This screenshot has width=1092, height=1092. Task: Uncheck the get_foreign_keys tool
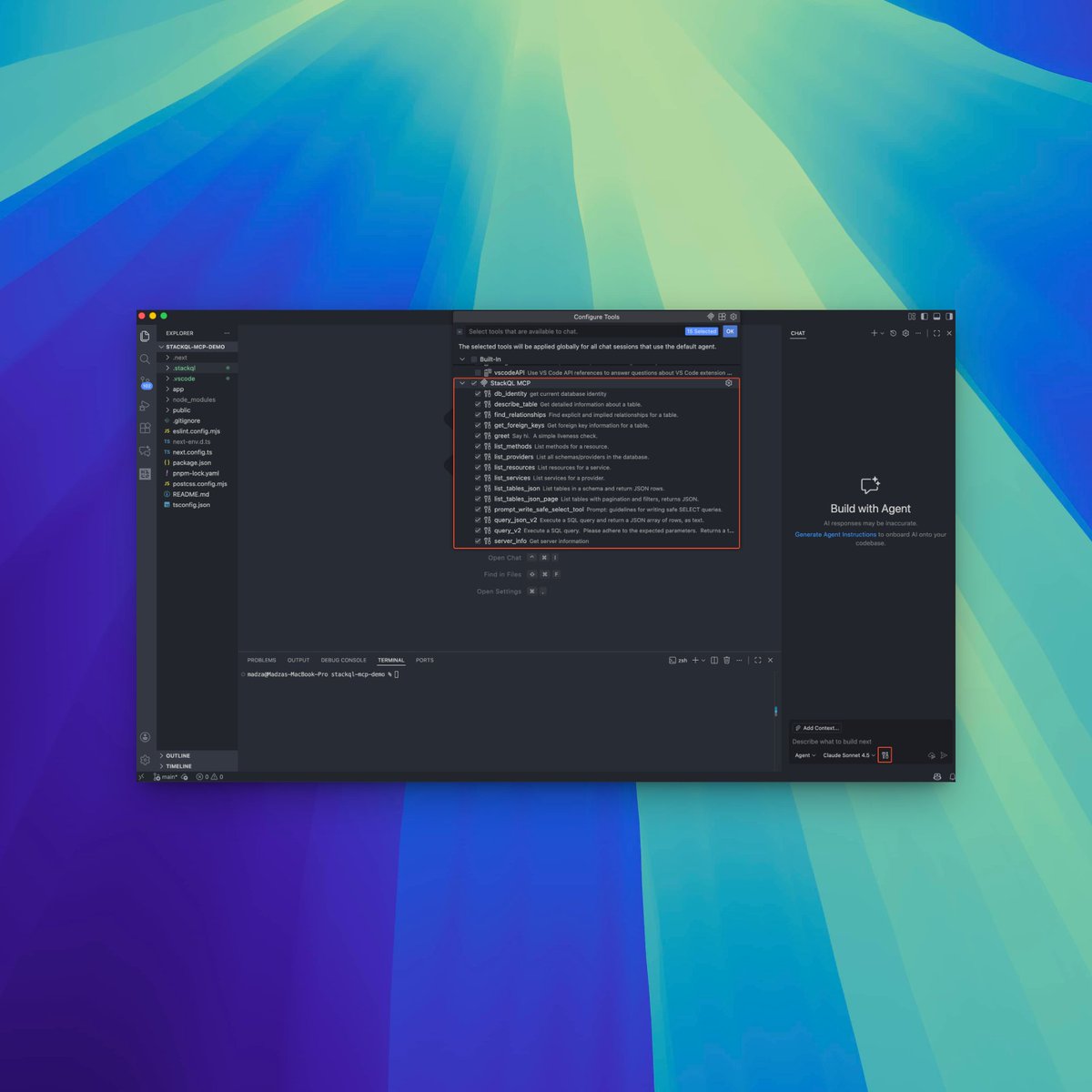click(478, 425)
